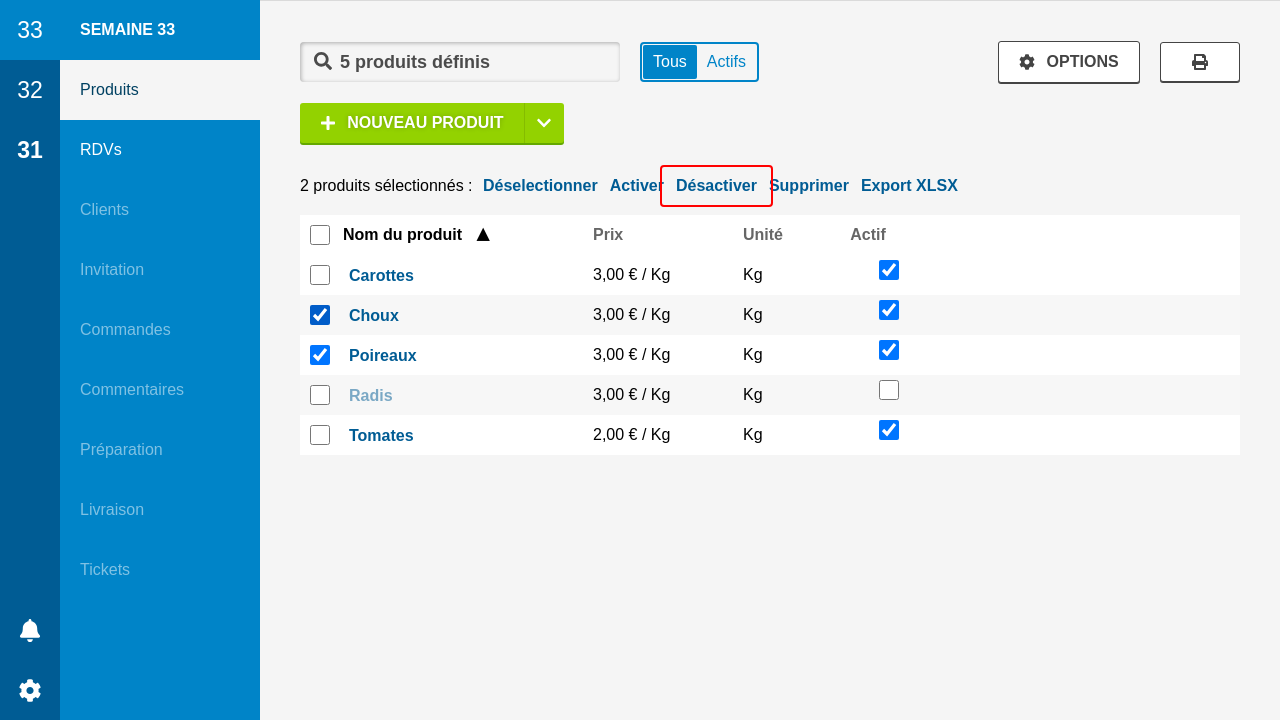Filter by Actifs products
This screenshot has width=1280, height=720.
[x=726, y=62]
